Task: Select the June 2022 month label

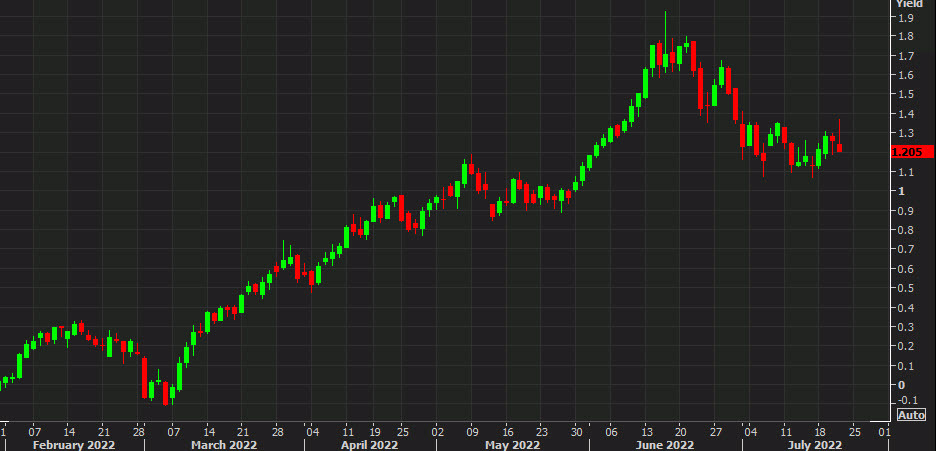Action: tap(666, 445)
